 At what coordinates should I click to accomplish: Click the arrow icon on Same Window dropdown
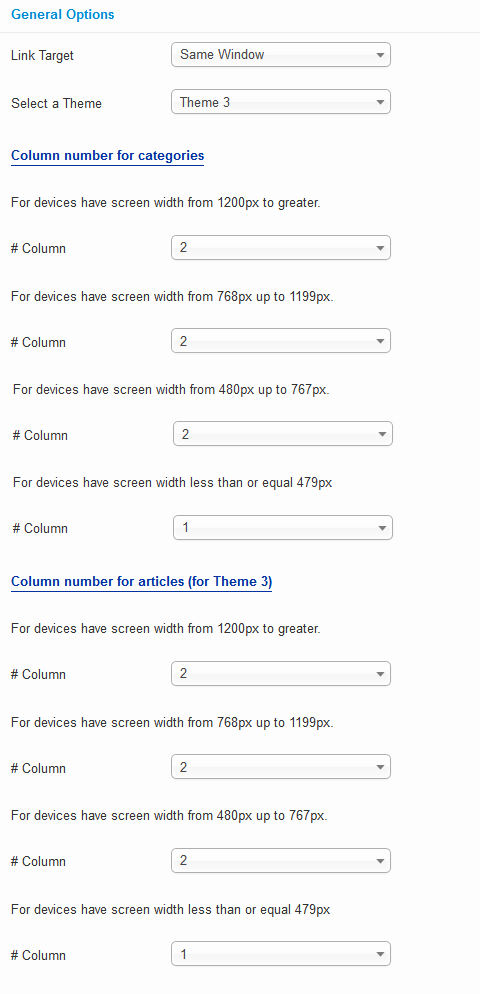coord(380,55)
